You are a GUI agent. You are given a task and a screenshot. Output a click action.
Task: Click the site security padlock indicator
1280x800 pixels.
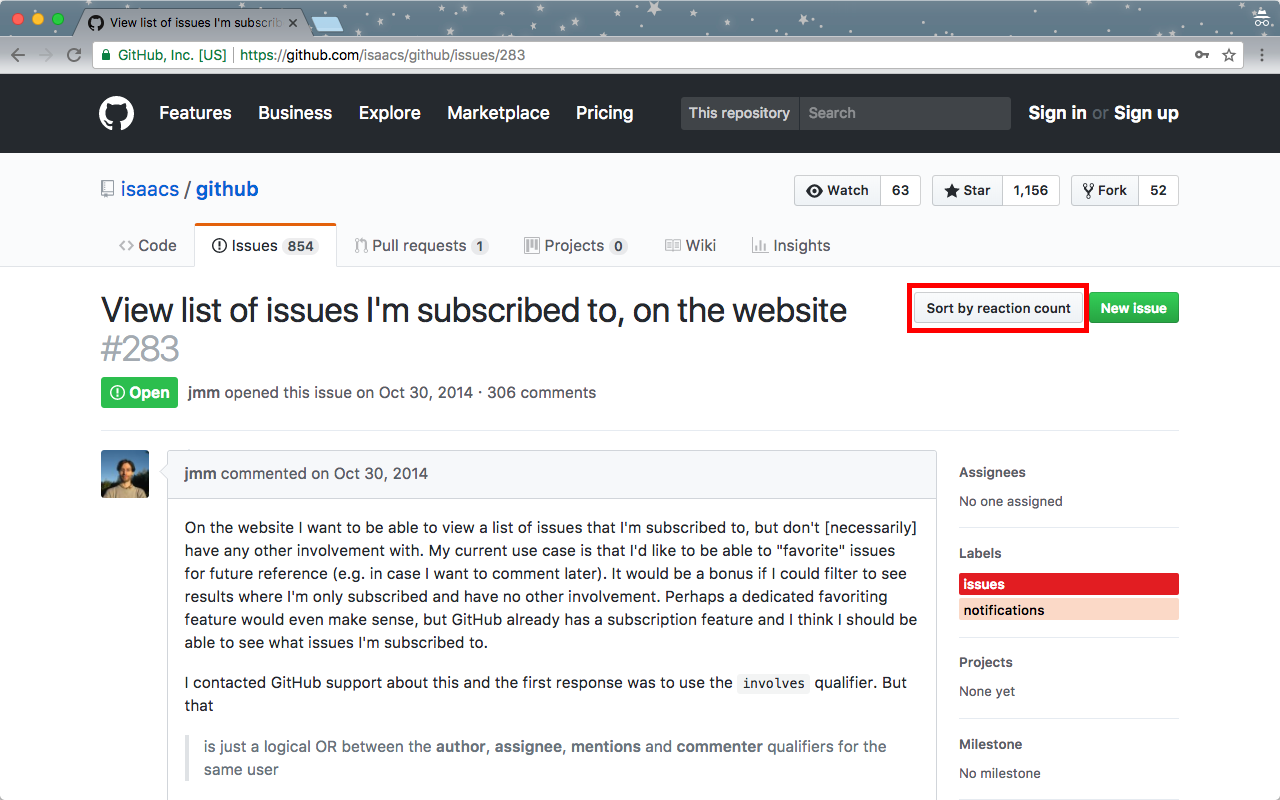point(106,55)
